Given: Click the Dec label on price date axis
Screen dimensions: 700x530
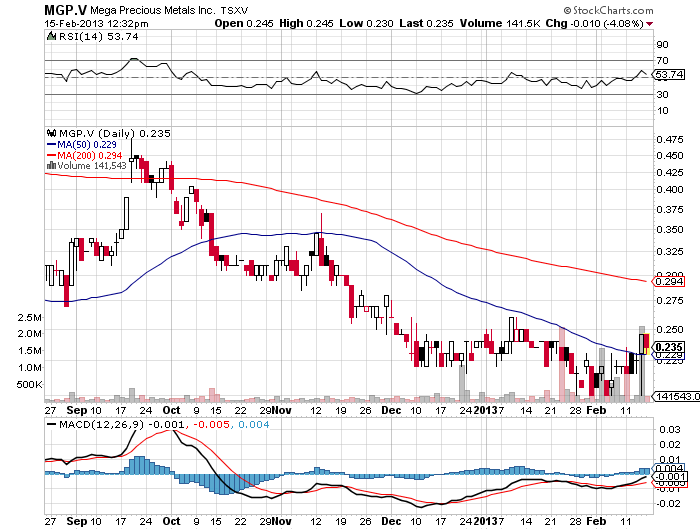Looking at the screenshot, I should (391, 410).
